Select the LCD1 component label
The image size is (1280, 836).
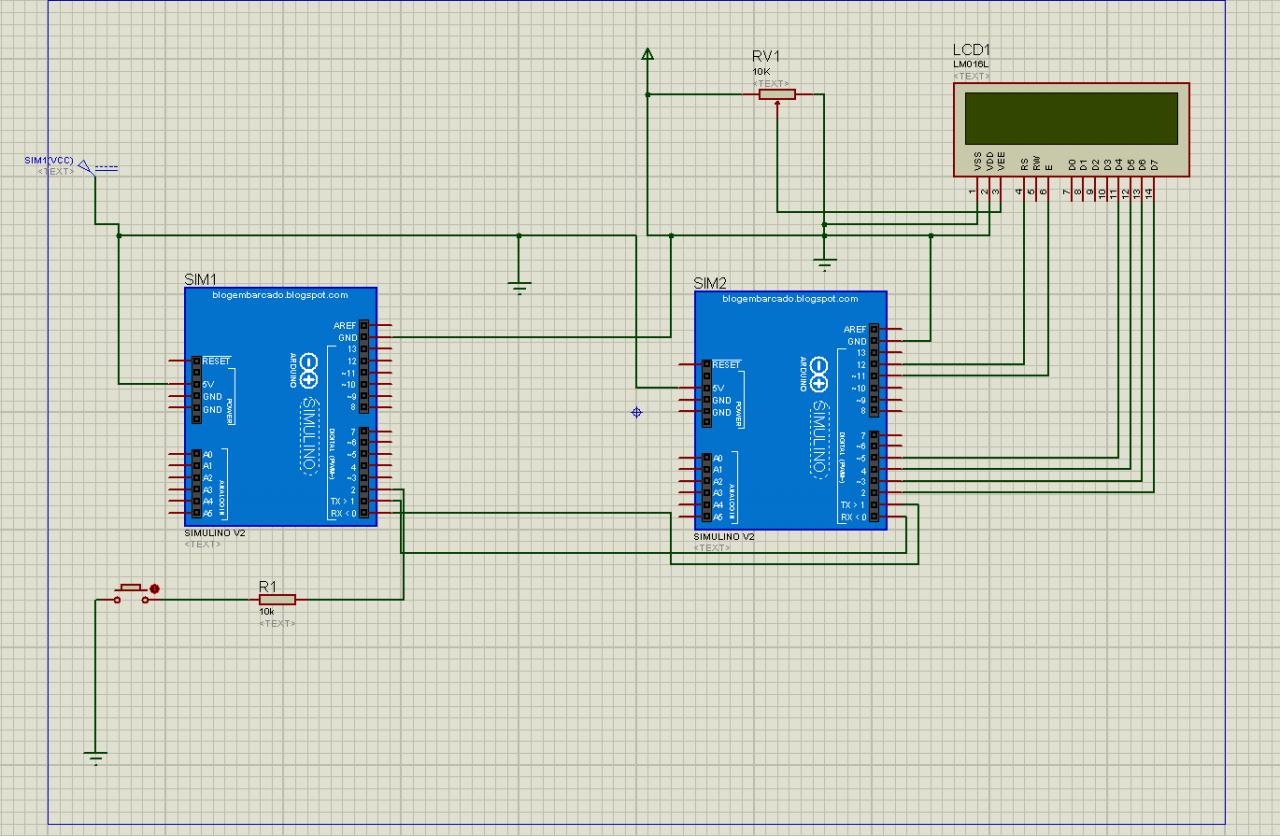pyautogui.click(x=972, y=51)
